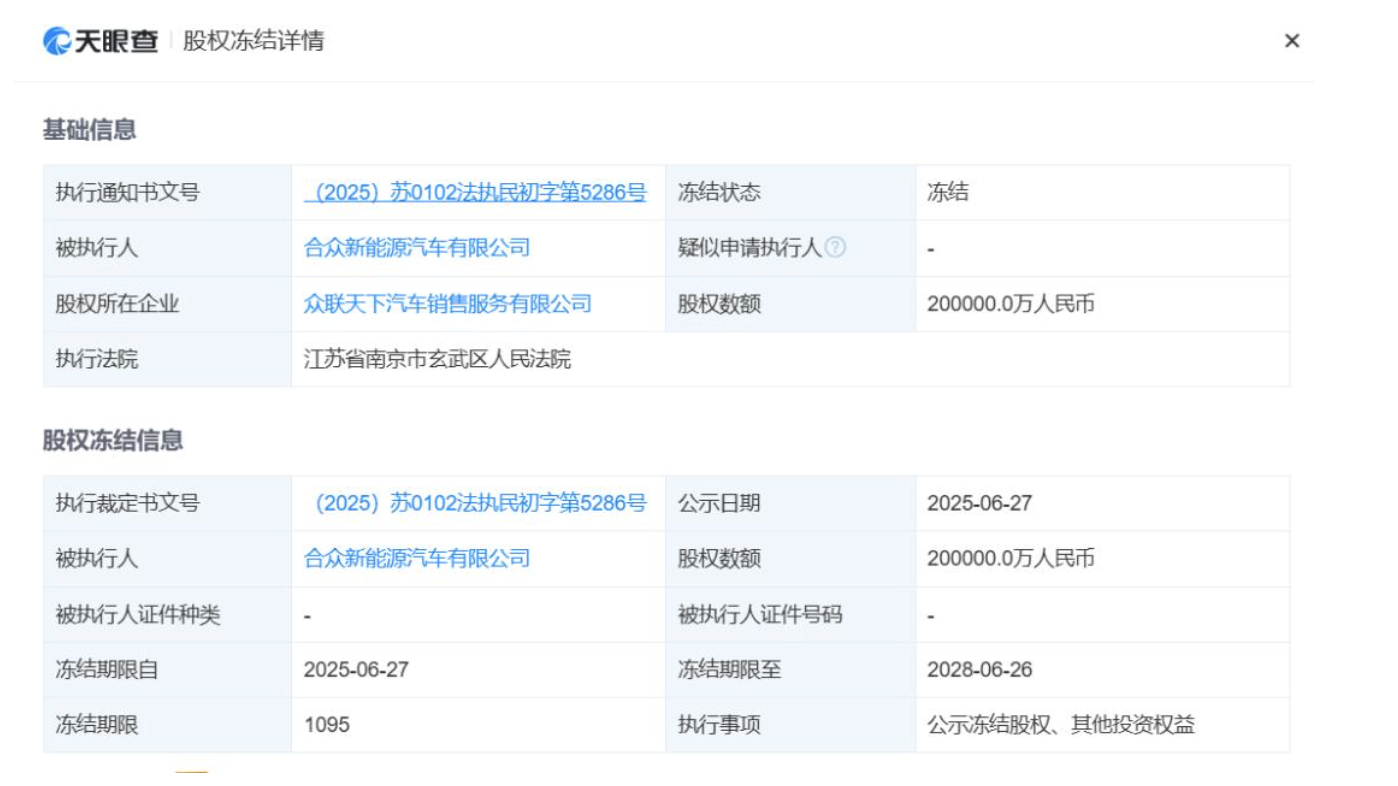Click the 1095 freeze duration value
This screenshot has height=786, width=1398.
point(327,724)
